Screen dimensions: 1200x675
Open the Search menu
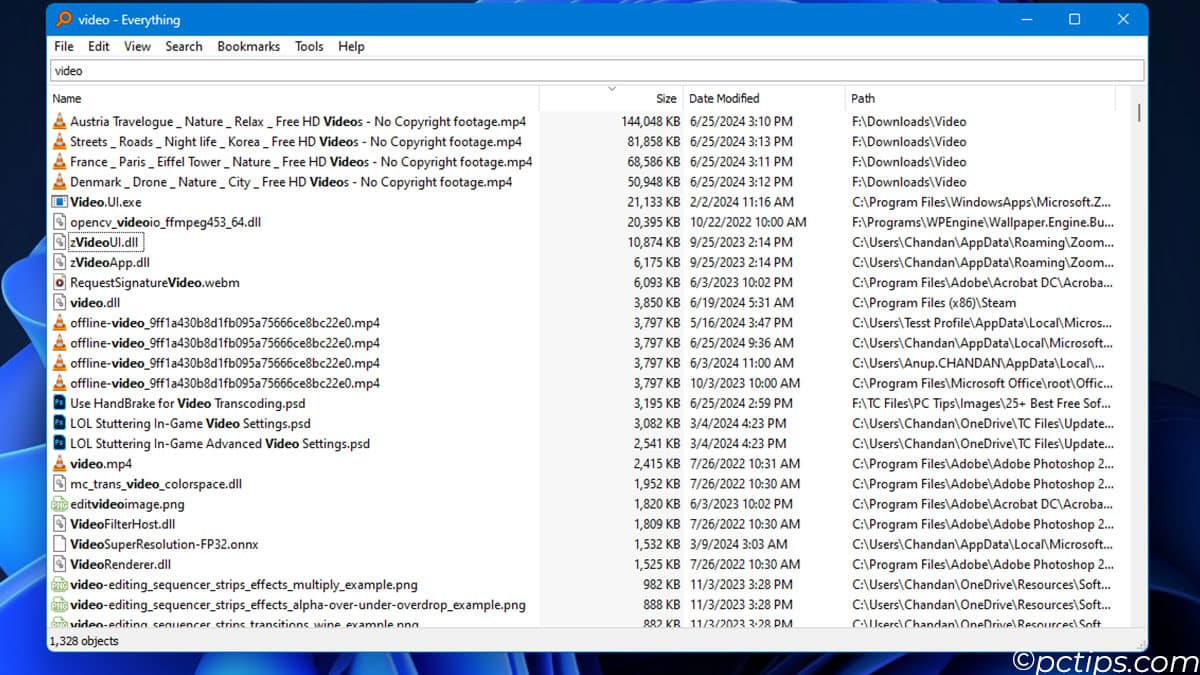[184, 46]
